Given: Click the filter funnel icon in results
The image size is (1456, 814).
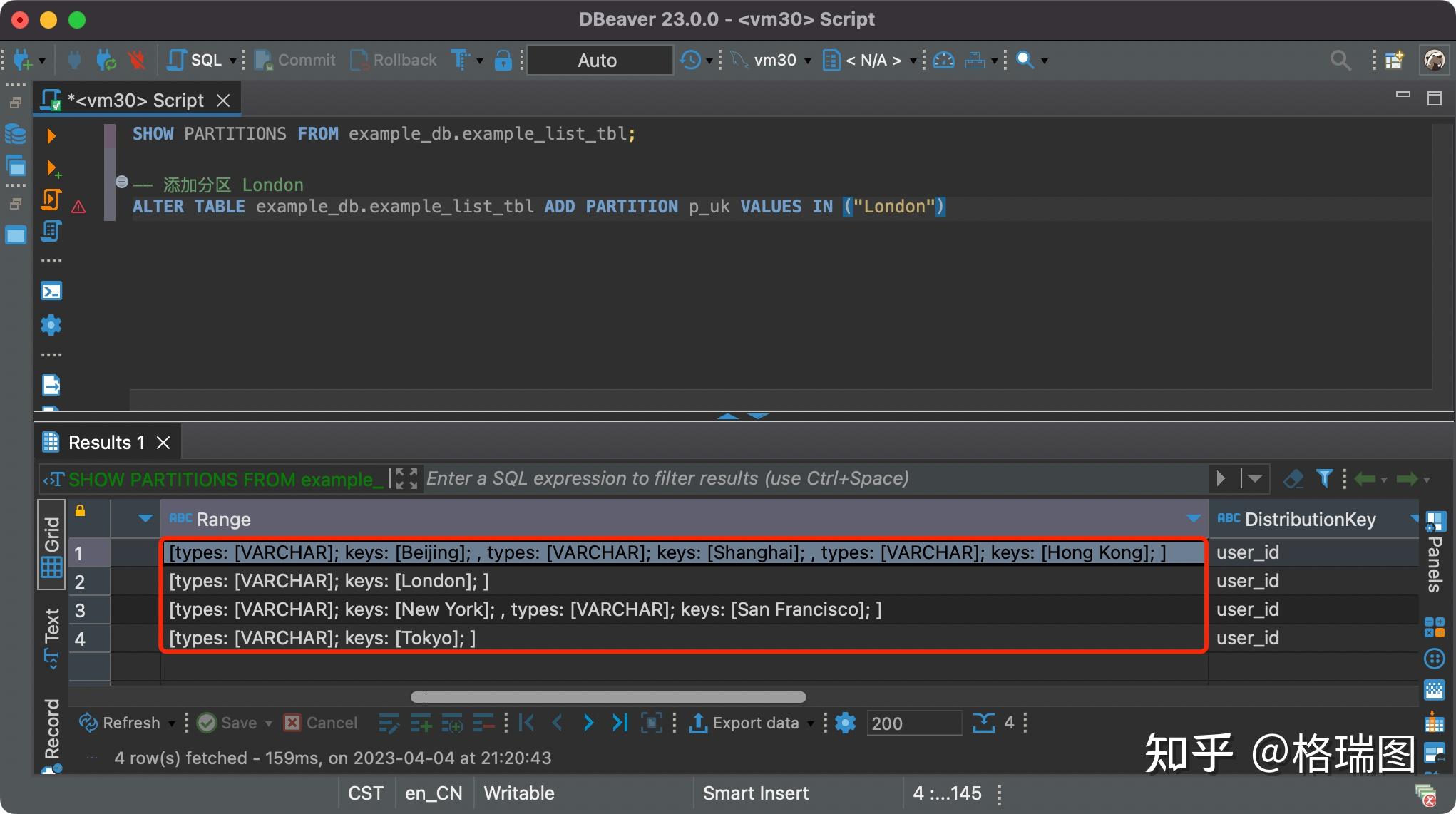Looking at the screenshot, I should [1324, 478].
